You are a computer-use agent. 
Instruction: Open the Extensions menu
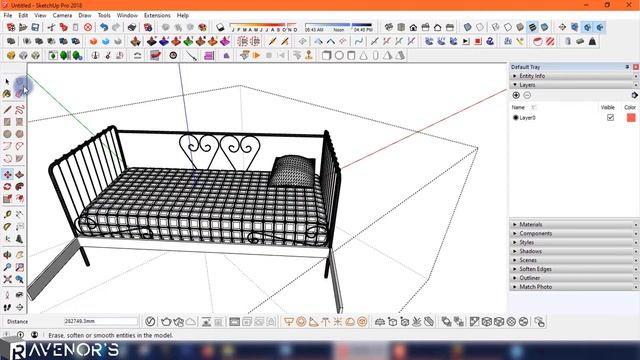157,15
